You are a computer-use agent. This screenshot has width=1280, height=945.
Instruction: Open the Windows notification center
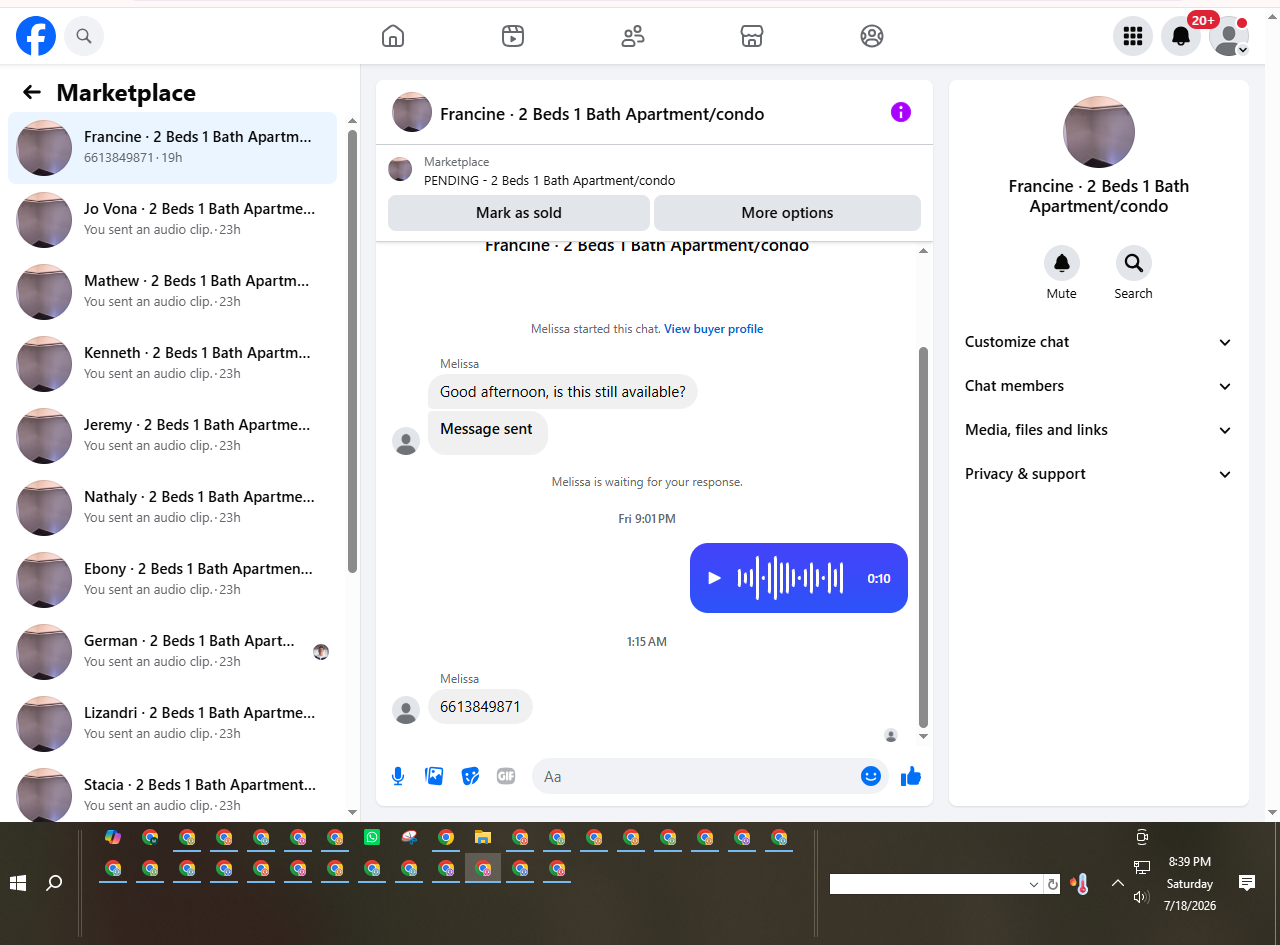1247,883
